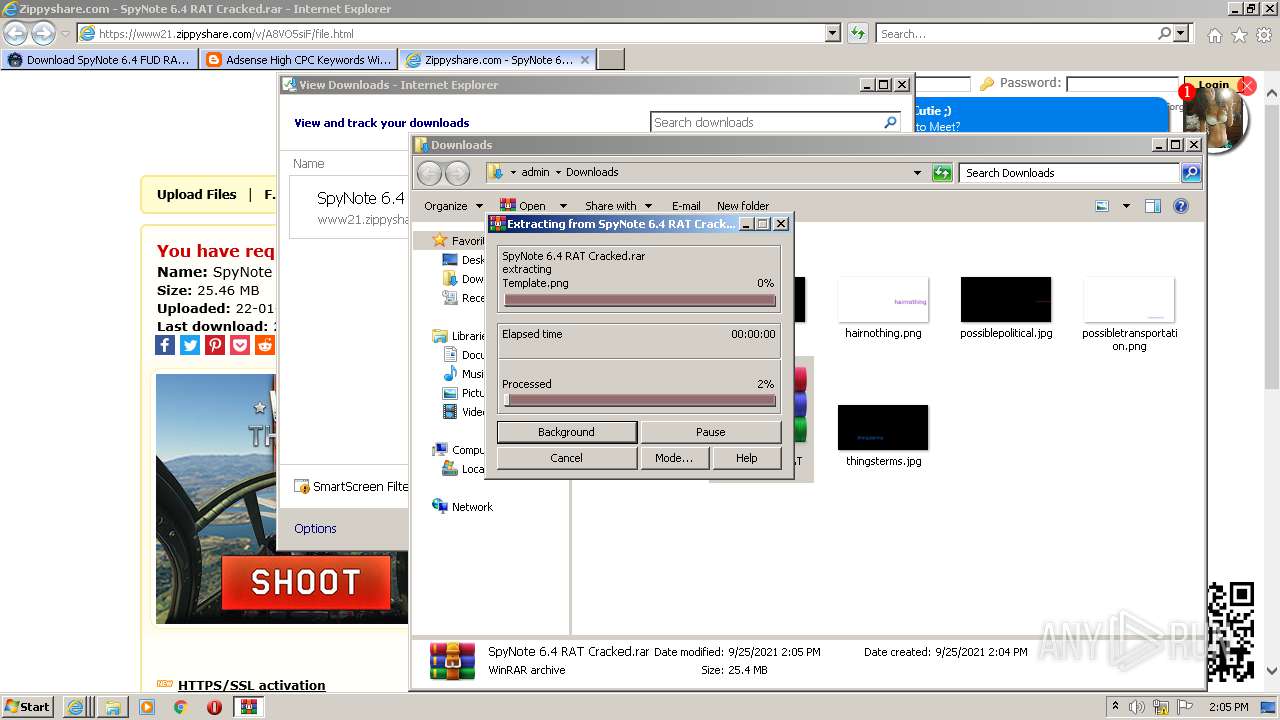Select the Favorites item in navigation pane
The image size is (1280, 720).
(460, 241)
